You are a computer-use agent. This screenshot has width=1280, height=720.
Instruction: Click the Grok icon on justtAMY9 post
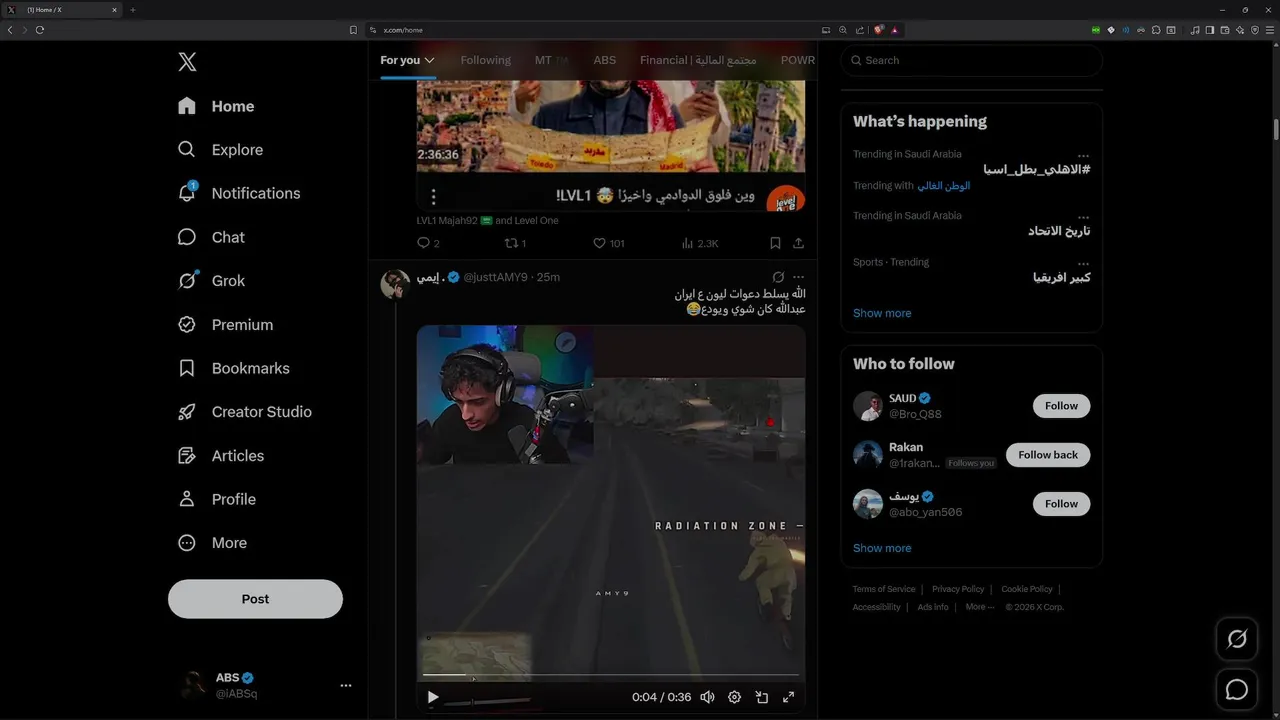click(x=778, y=277)
